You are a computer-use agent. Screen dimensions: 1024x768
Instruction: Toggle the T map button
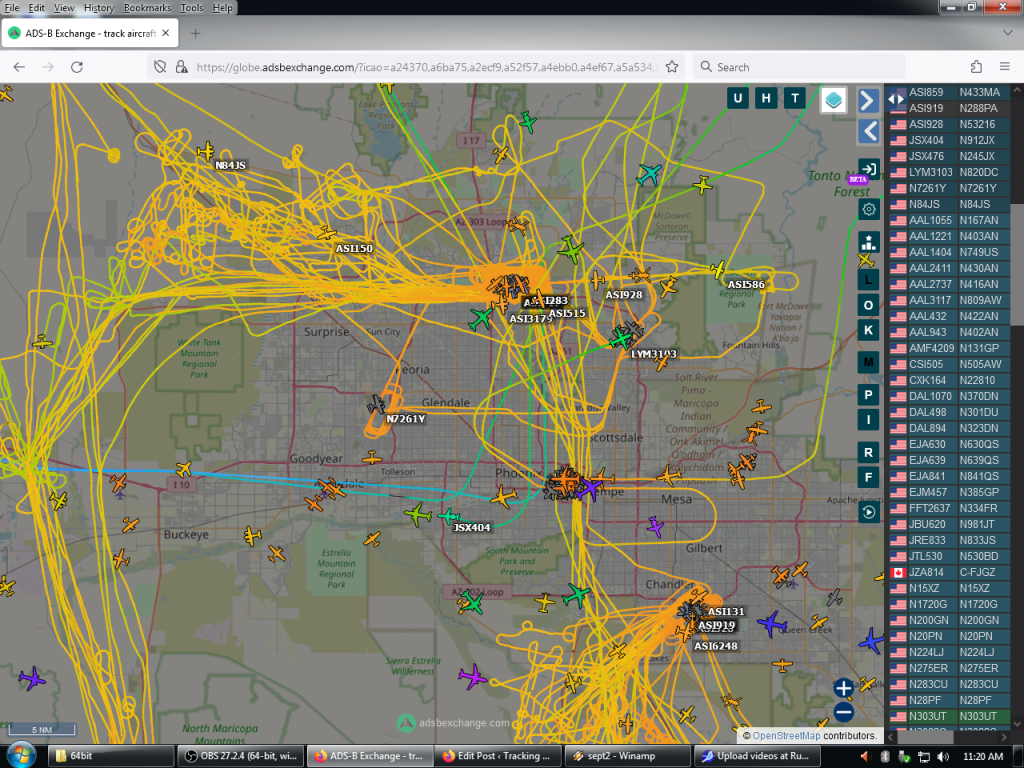[x=795, y=99]
